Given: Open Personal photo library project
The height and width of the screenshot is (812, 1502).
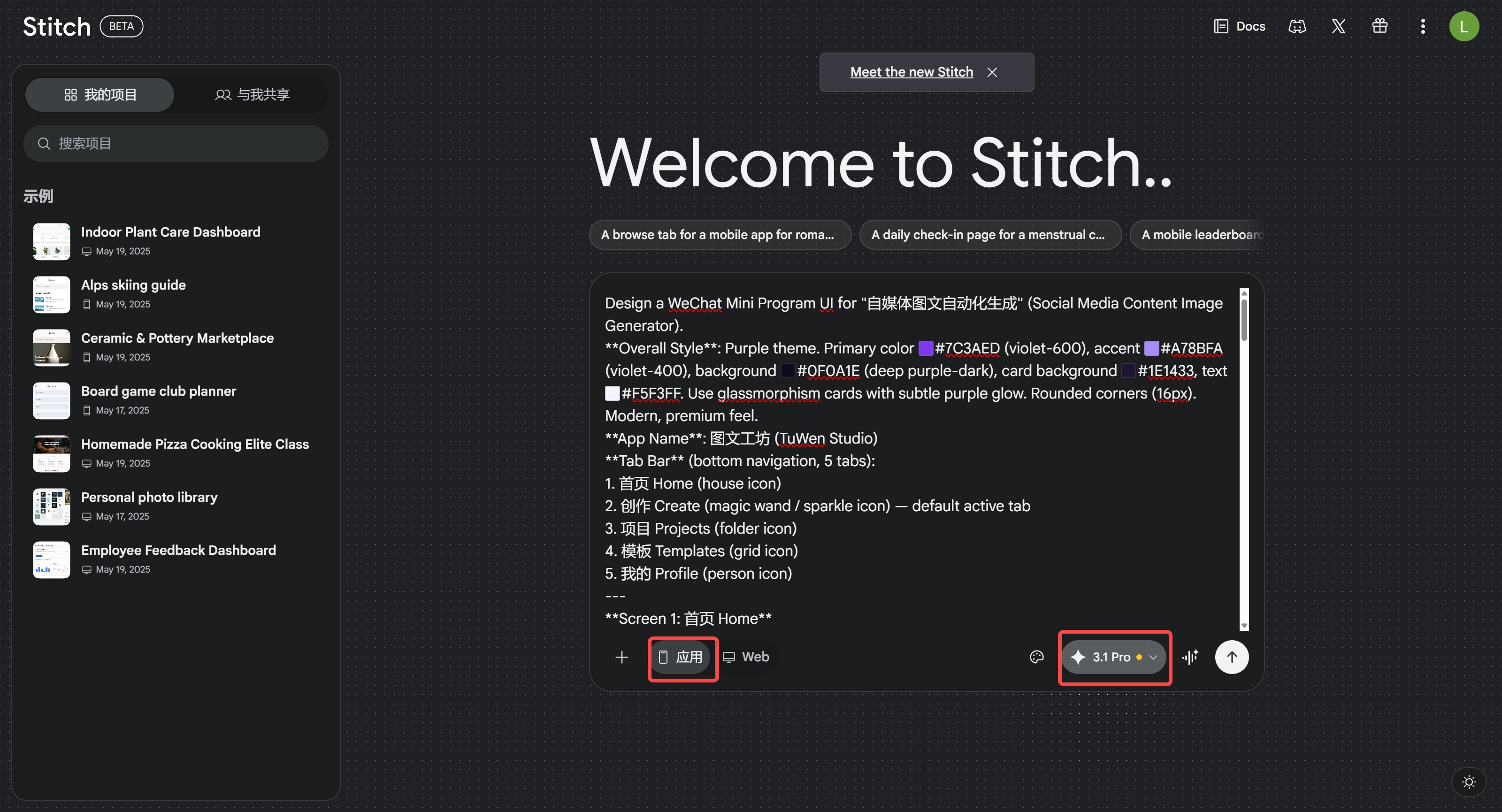Looking at the screenshot, I should tap(175, 506).
